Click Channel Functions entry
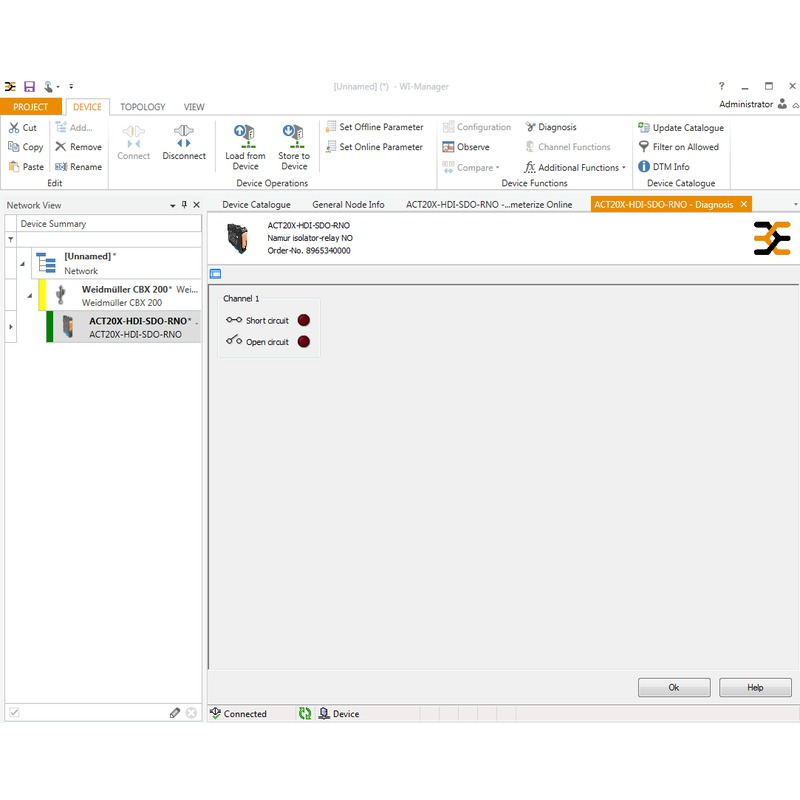 coord(568,147)
